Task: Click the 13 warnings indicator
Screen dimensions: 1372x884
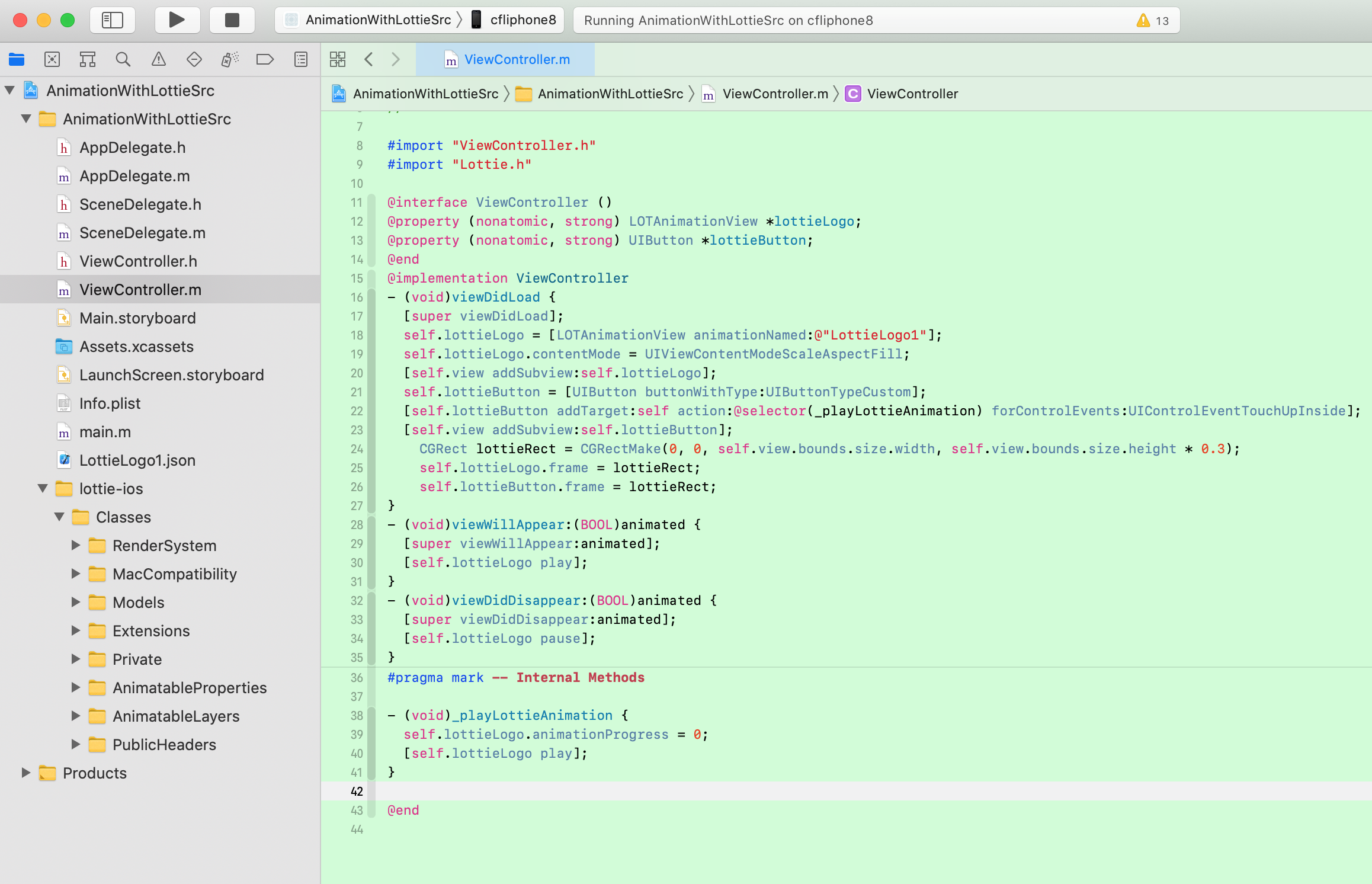Action: (1153, 21)
